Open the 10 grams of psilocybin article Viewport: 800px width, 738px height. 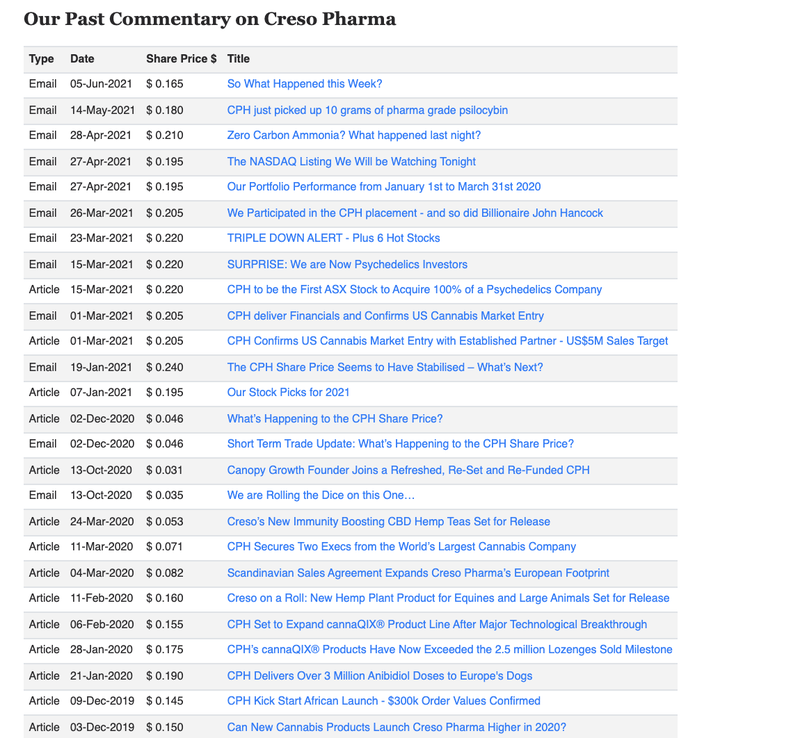(367, 110)
